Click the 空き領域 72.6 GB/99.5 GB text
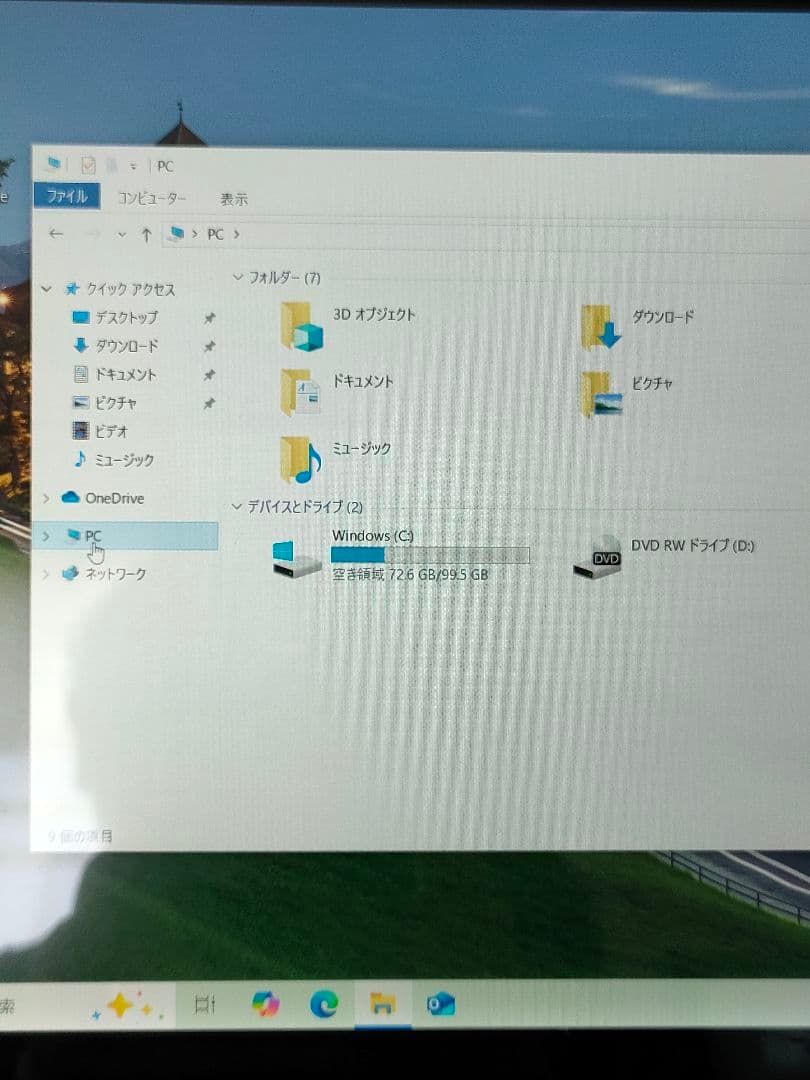The width and height of the screenshot is (810, 1080). 411,574
